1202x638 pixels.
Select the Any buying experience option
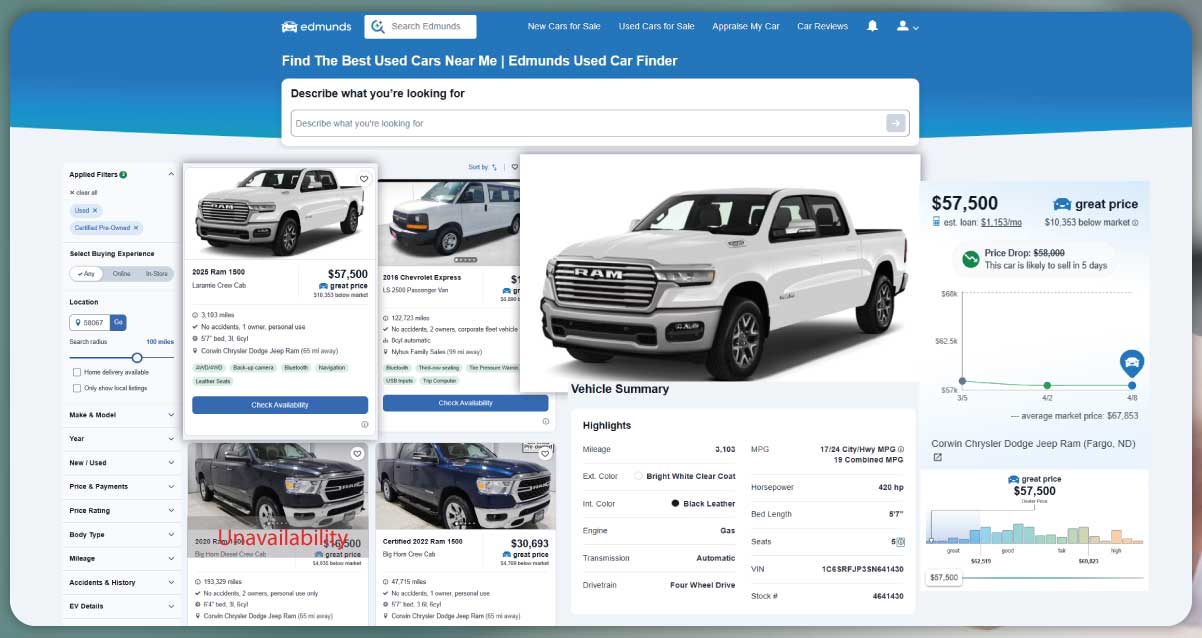(x=87, y=273)
